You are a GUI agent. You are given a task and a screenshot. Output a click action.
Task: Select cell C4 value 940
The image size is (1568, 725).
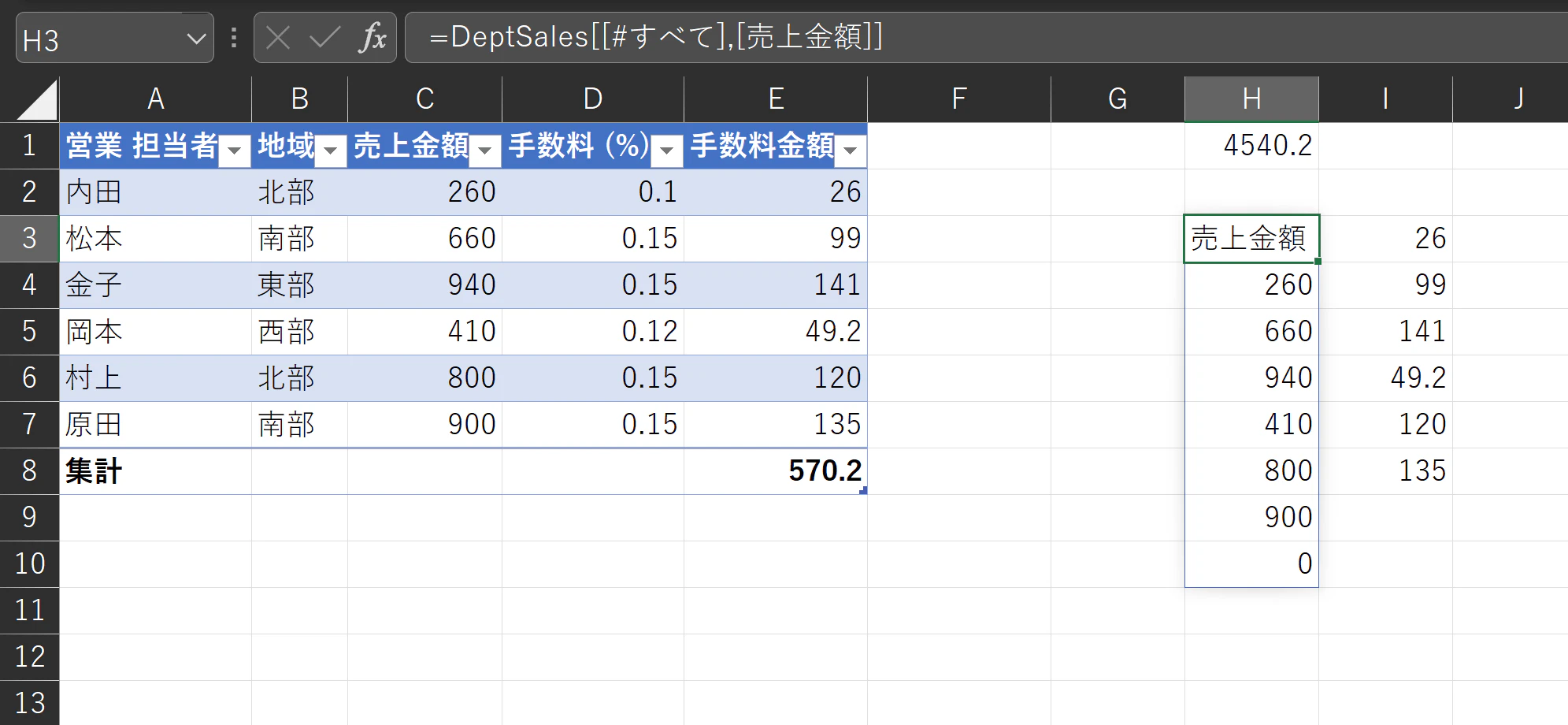coord(425,285)
